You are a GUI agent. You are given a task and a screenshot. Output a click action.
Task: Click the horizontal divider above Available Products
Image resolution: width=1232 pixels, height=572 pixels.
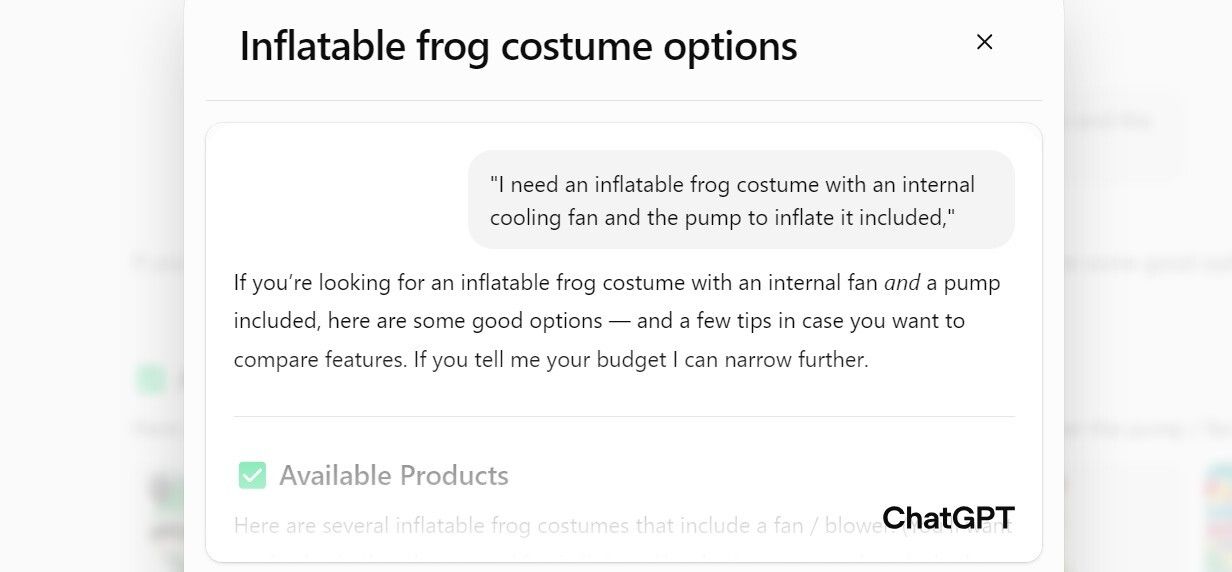pos(623,416)
